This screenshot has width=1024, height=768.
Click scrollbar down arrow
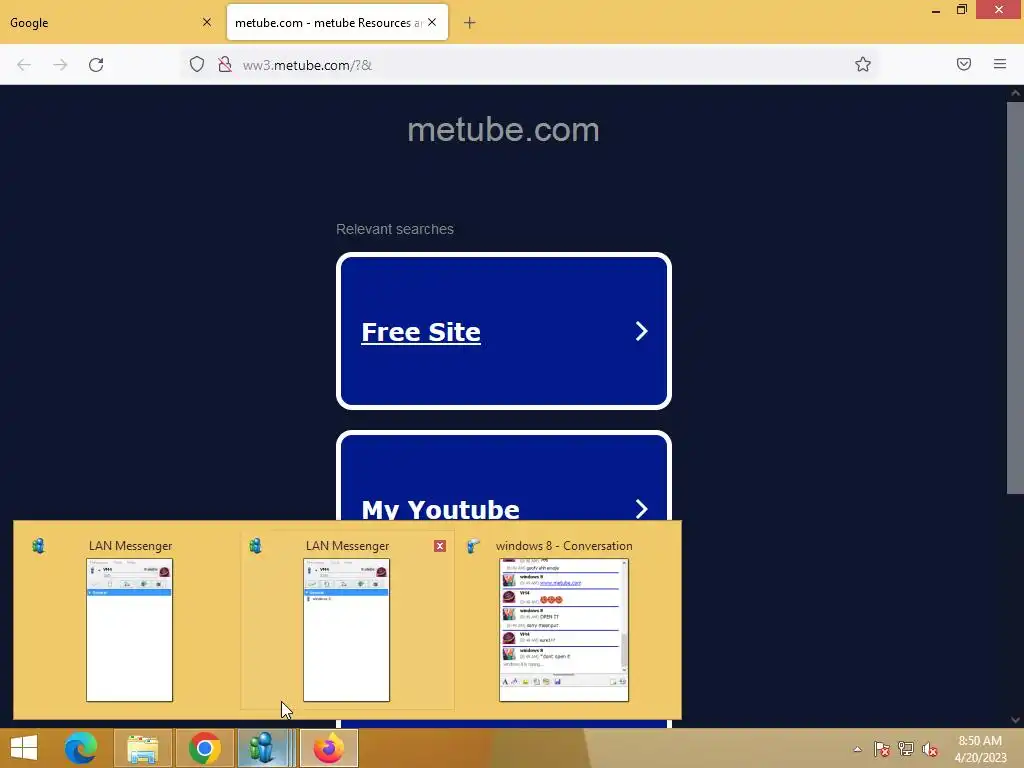click(x=1015, y=720)
